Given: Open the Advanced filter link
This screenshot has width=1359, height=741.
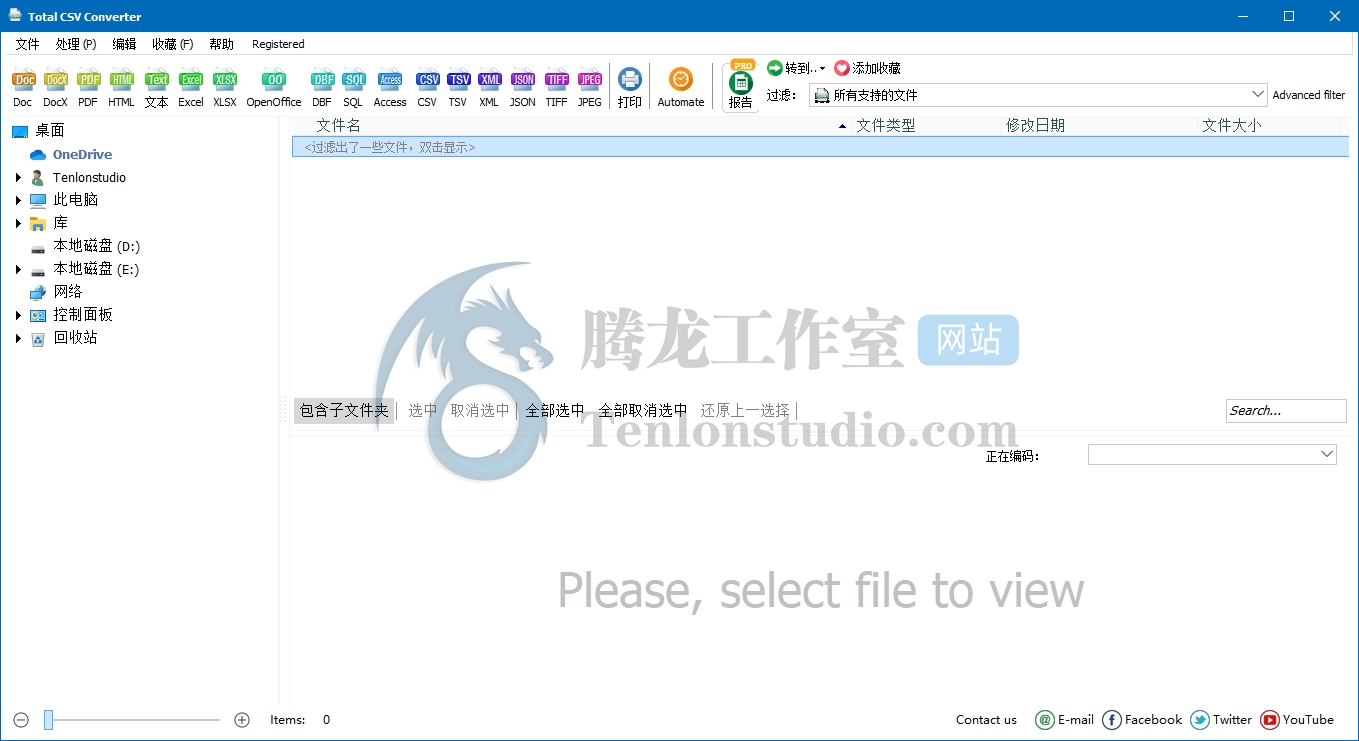Looking at the screenshot, I should [1308, 95].
